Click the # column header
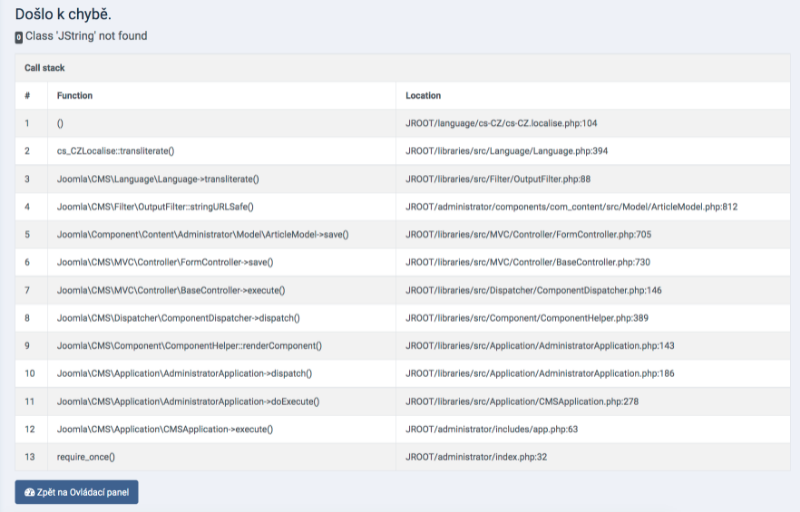Image resolution: width=800 pixels, height=512 pixels. click(x=27, y=96)
